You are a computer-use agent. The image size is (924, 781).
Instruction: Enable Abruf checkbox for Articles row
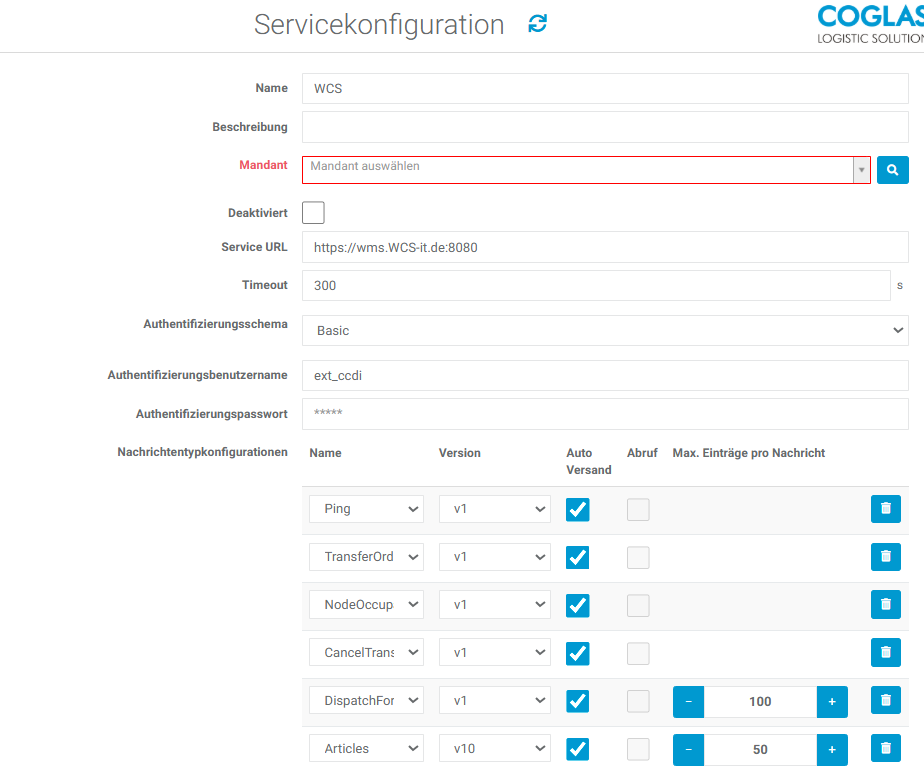[638, 749]
